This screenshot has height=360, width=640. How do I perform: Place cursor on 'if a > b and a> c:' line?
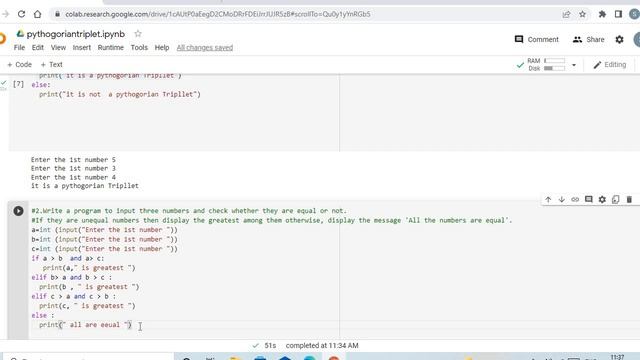point(68,258)
